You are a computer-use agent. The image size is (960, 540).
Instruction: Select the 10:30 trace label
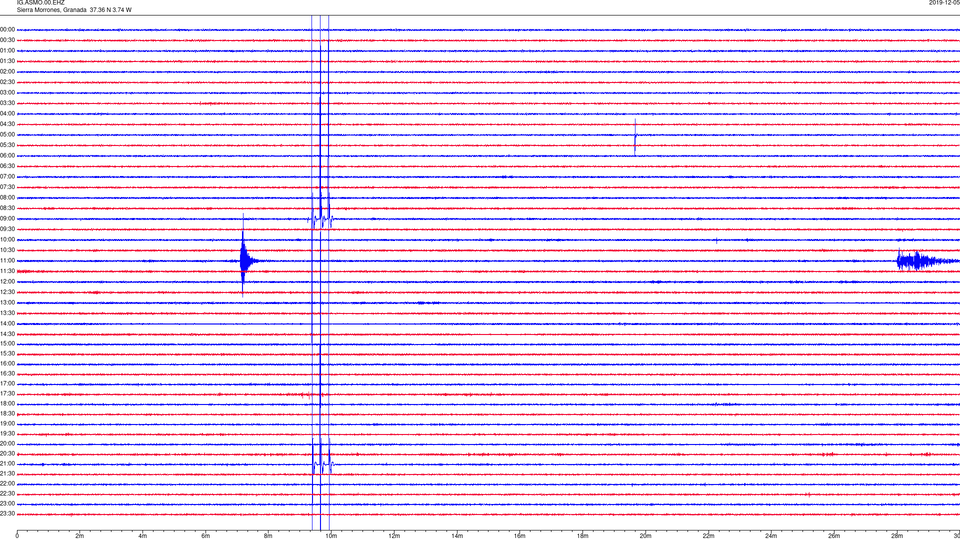(7, 250)
